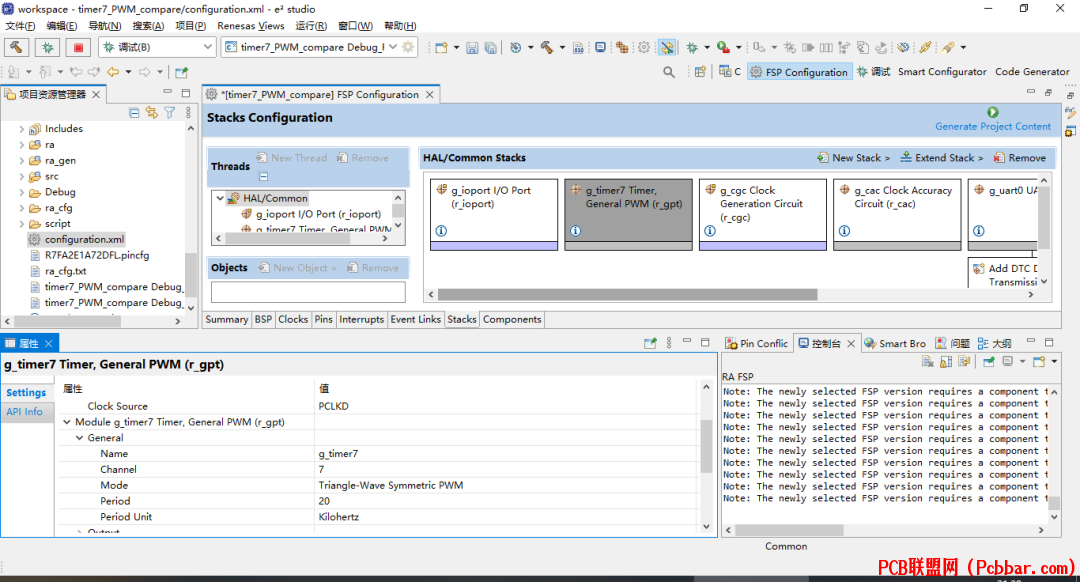Open Code Generator perspective
1080x582 pixels.
1032,72
